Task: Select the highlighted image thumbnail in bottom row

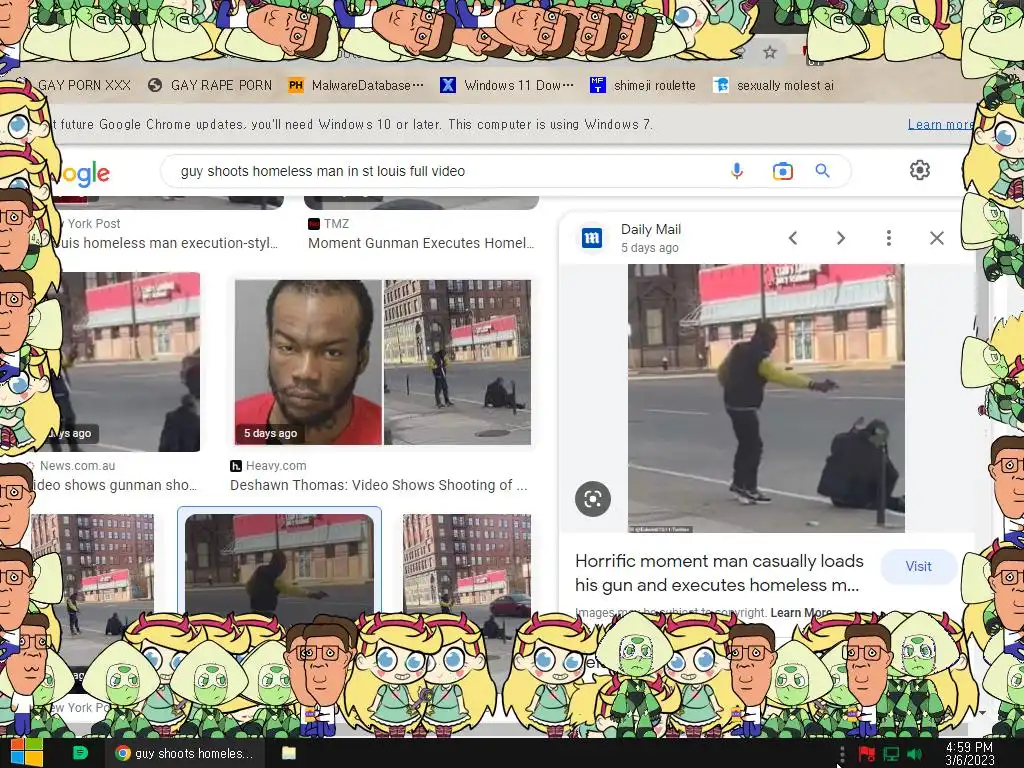Action: point(280,563)
